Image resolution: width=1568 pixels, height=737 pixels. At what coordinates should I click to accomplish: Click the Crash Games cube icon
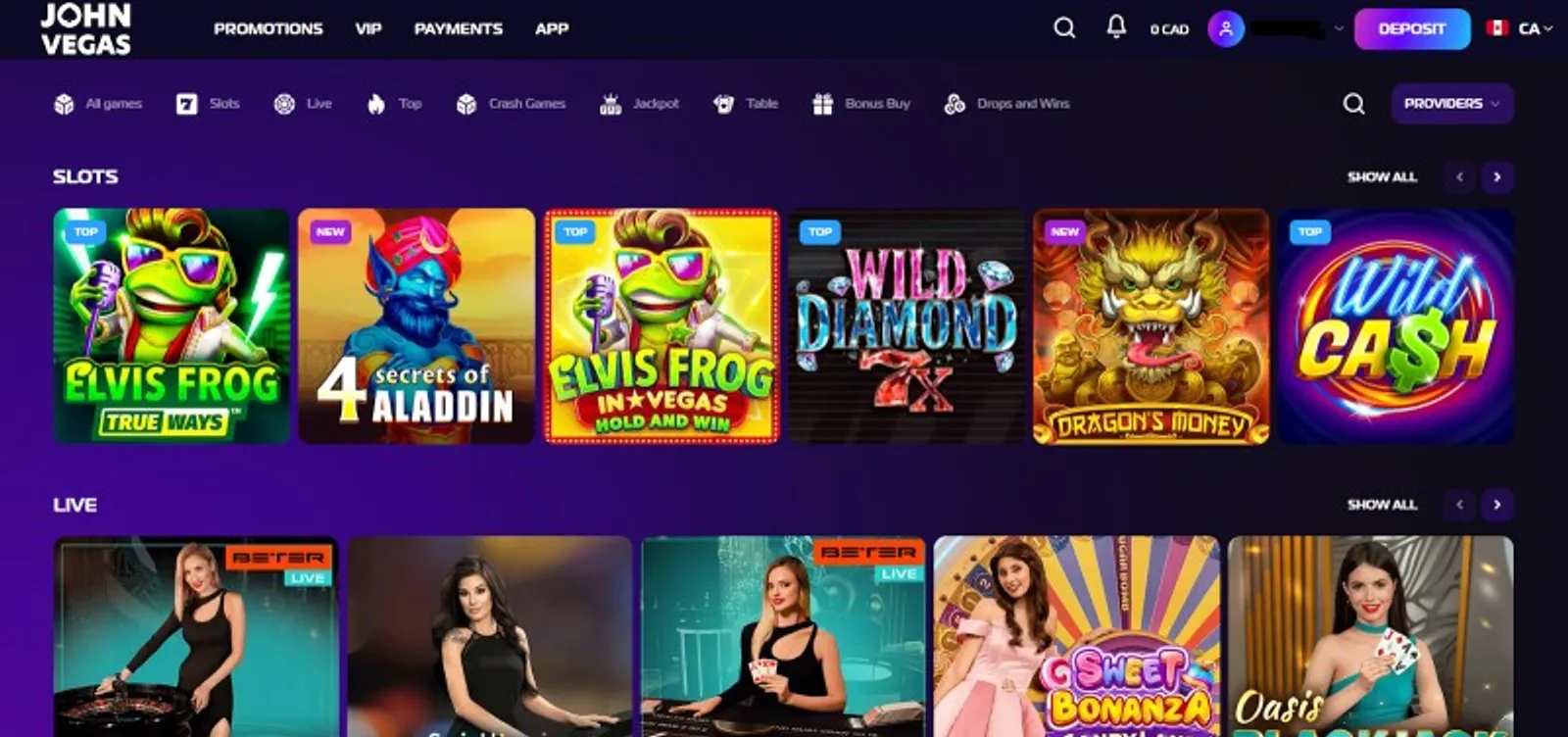[466, 104]
